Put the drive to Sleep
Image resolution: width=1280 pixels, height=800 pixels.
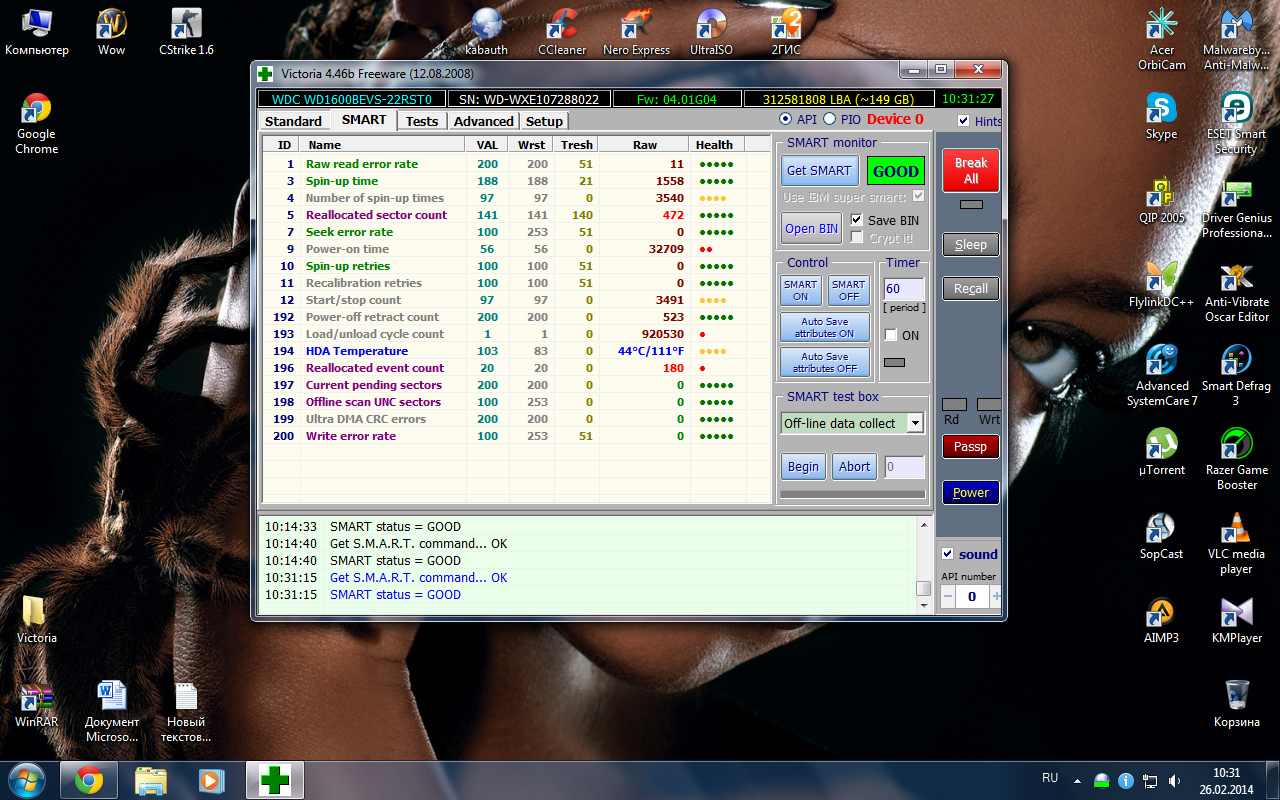tap(971, 244)
